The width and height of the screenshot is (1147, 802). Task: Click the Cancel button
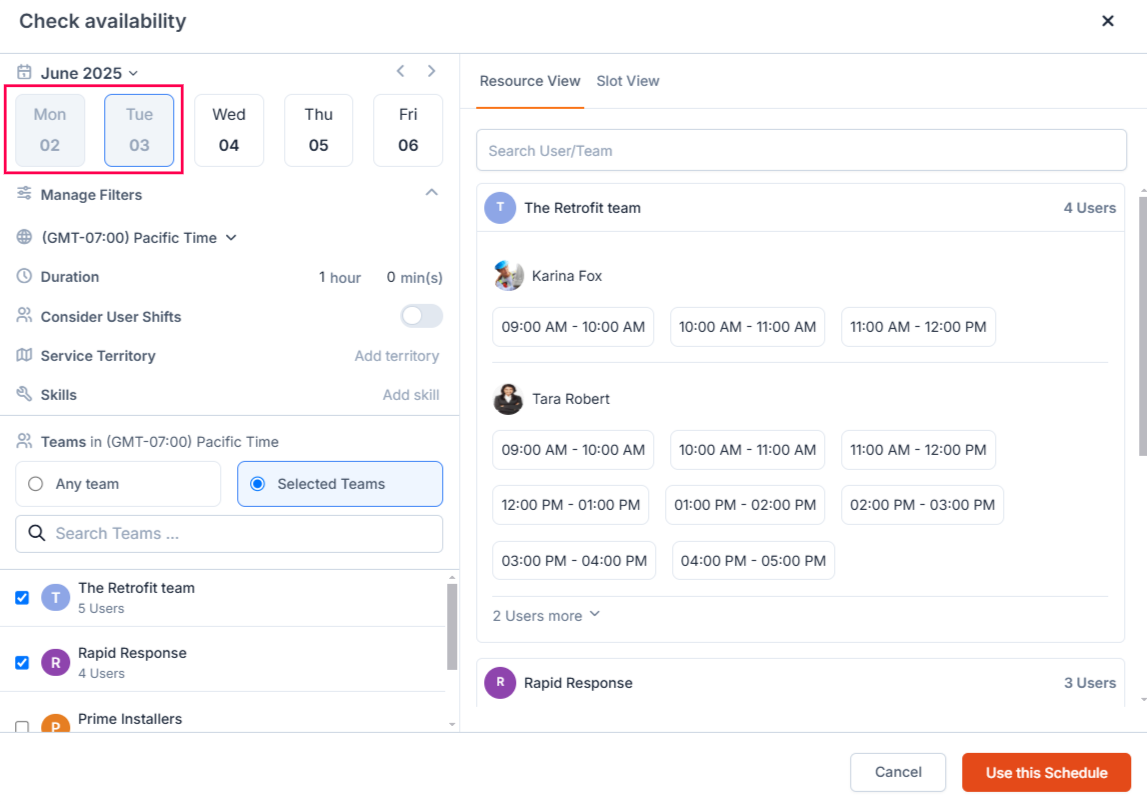pyautogui.click(x=898, y=772)
